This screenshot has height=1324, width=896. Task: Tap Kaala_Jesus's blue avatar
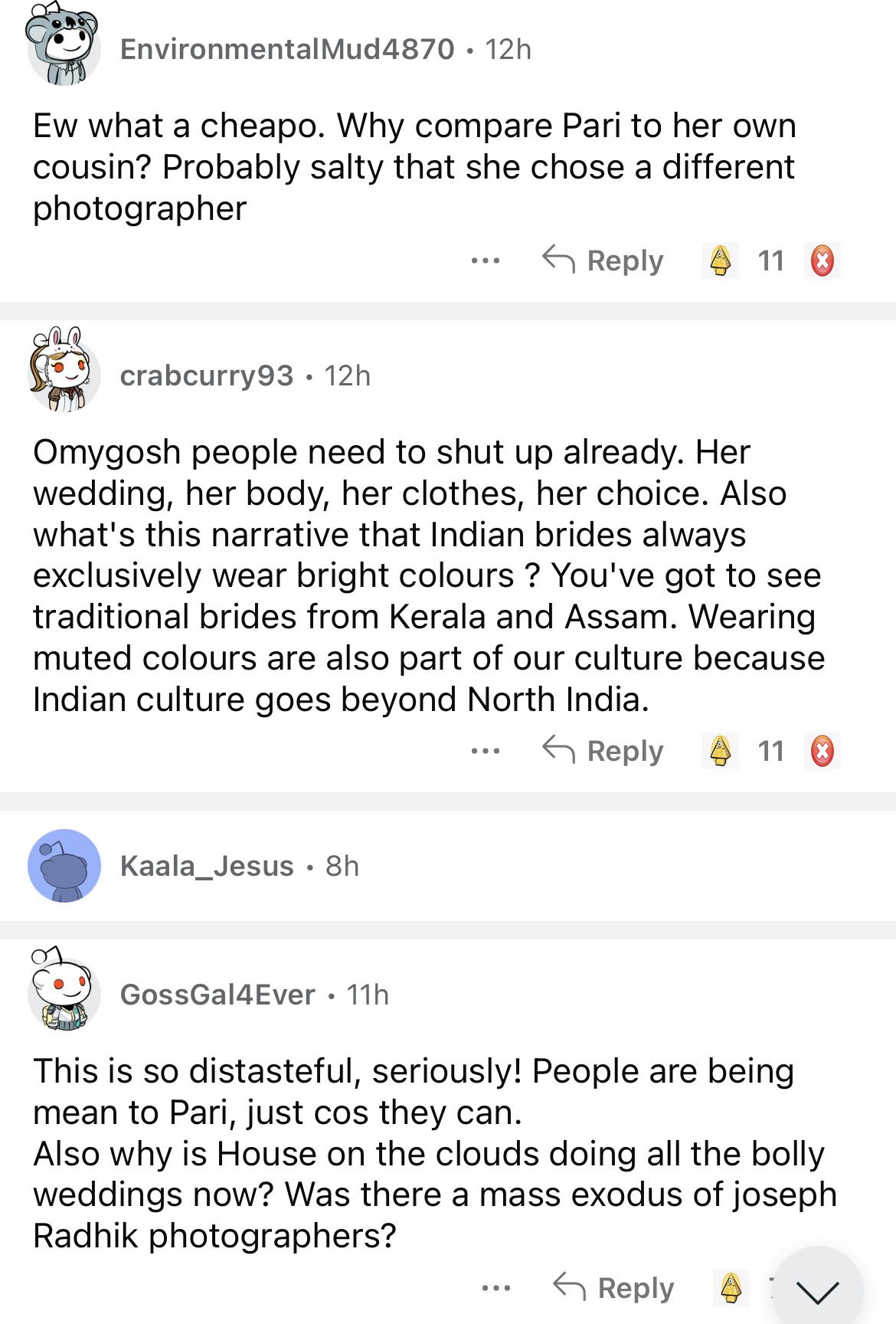click(x=64, y=866)
